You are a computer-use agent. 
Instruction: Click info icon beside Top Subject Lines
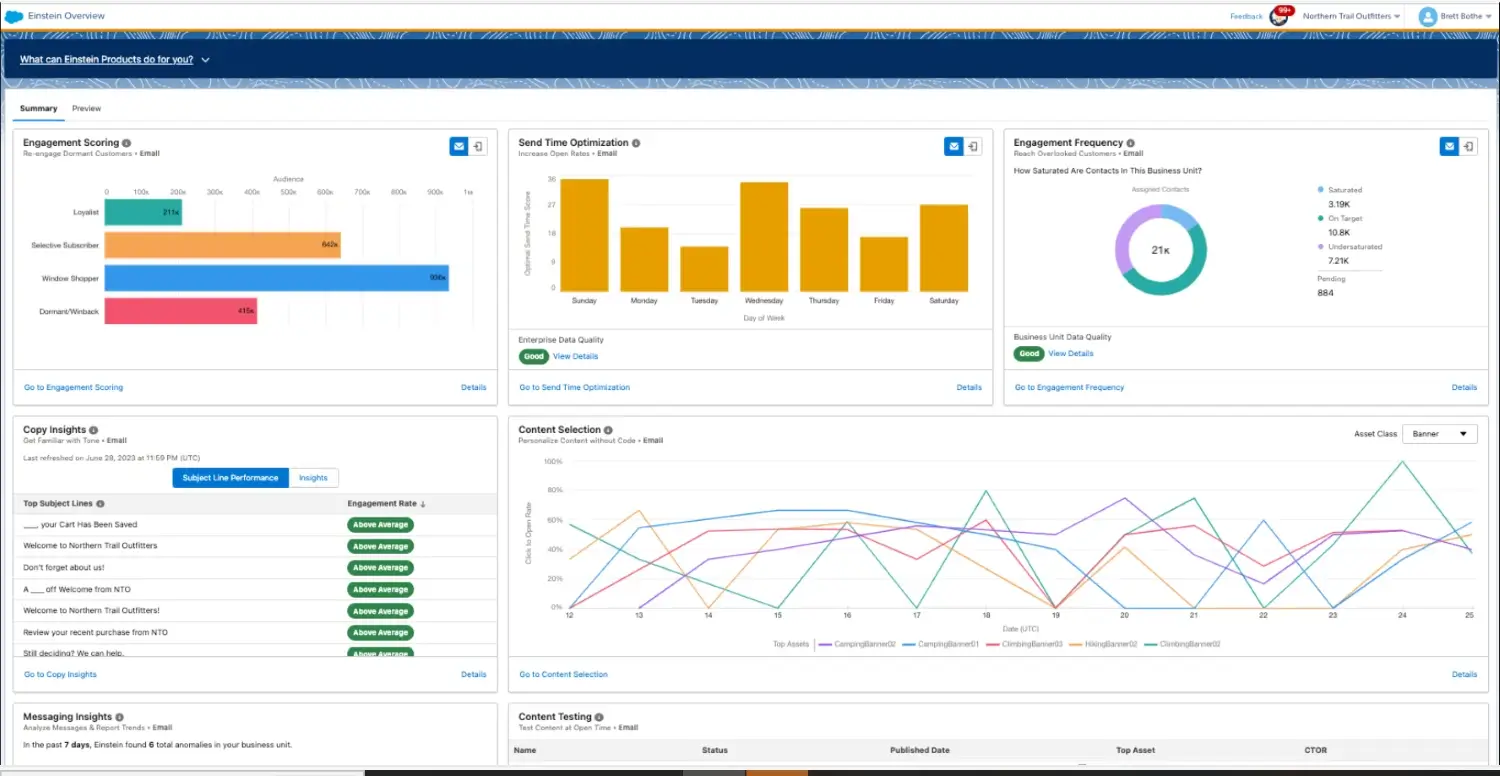tap(100, 504)
